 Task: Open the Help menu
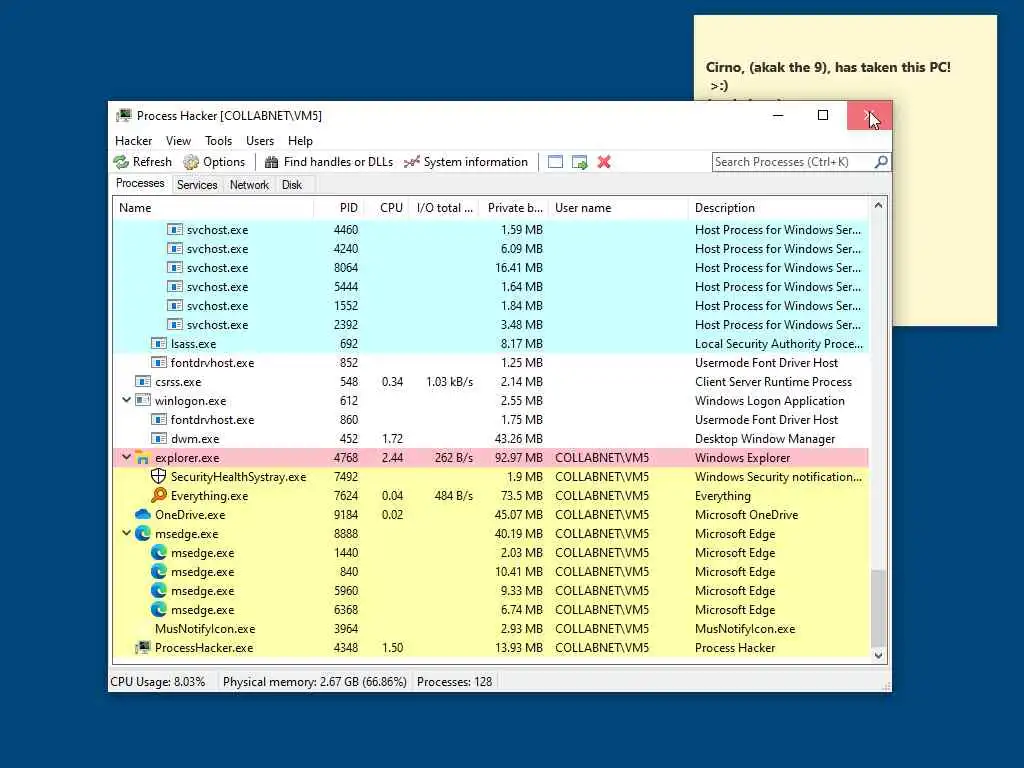300,140
